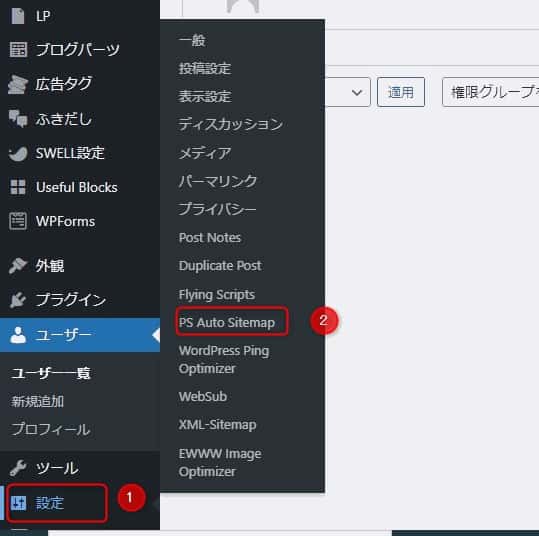The width and height of the screenshot is (539, 536).
Task: Open Post Notes settings
Action: [210, 238]
